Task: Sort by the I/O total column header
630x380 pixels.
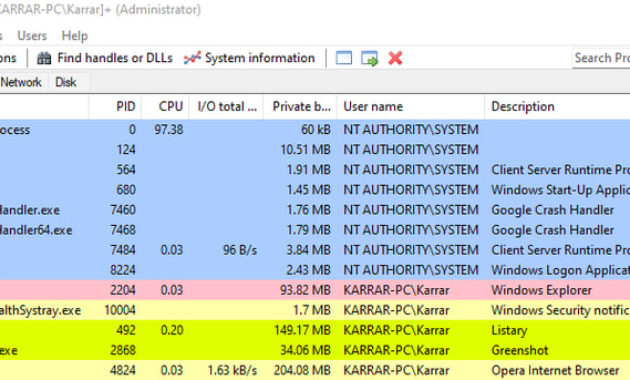Action: point(227,106)
